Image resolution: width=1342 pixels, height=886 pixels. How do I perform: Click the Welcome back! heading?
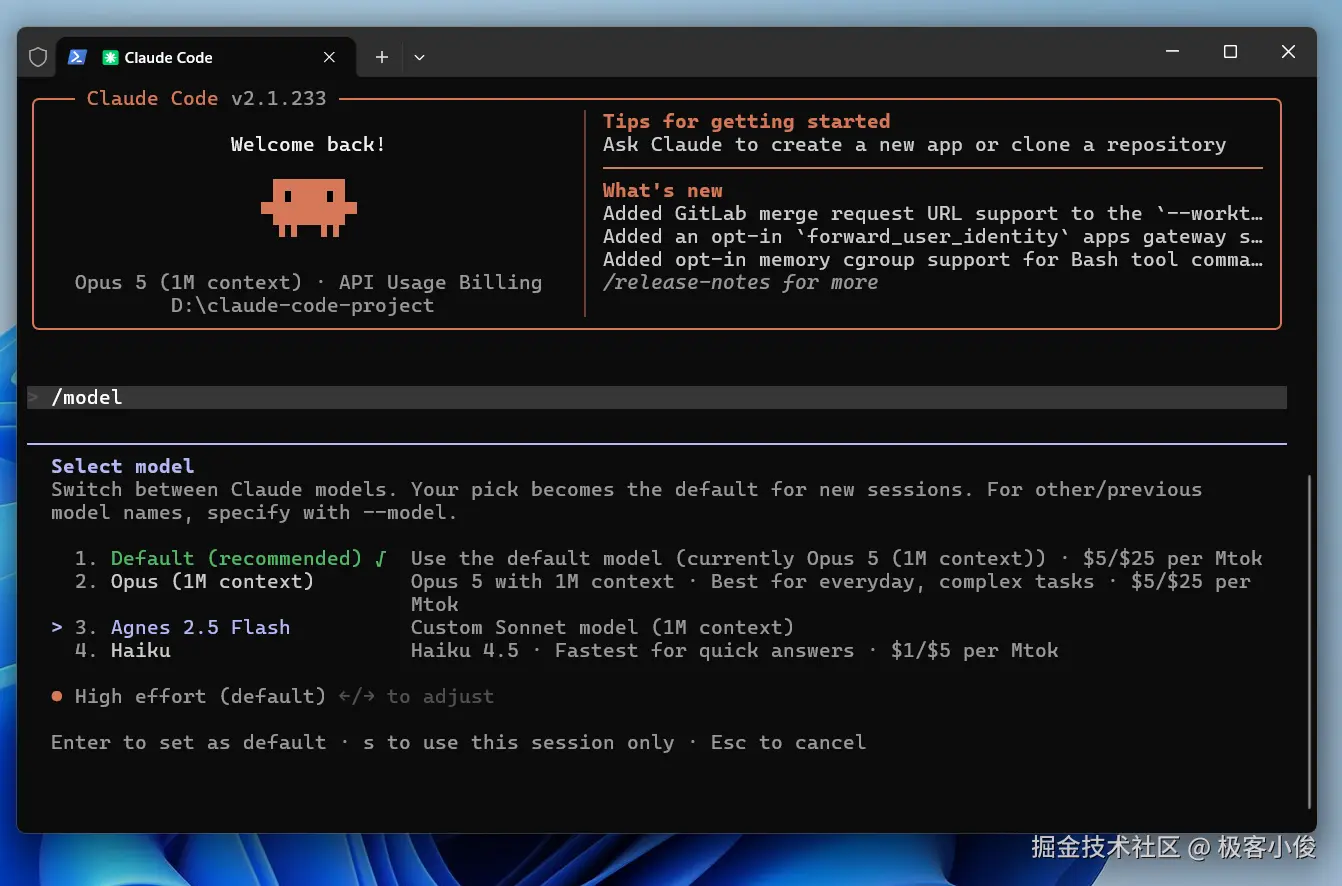click(x=308, y=144)
